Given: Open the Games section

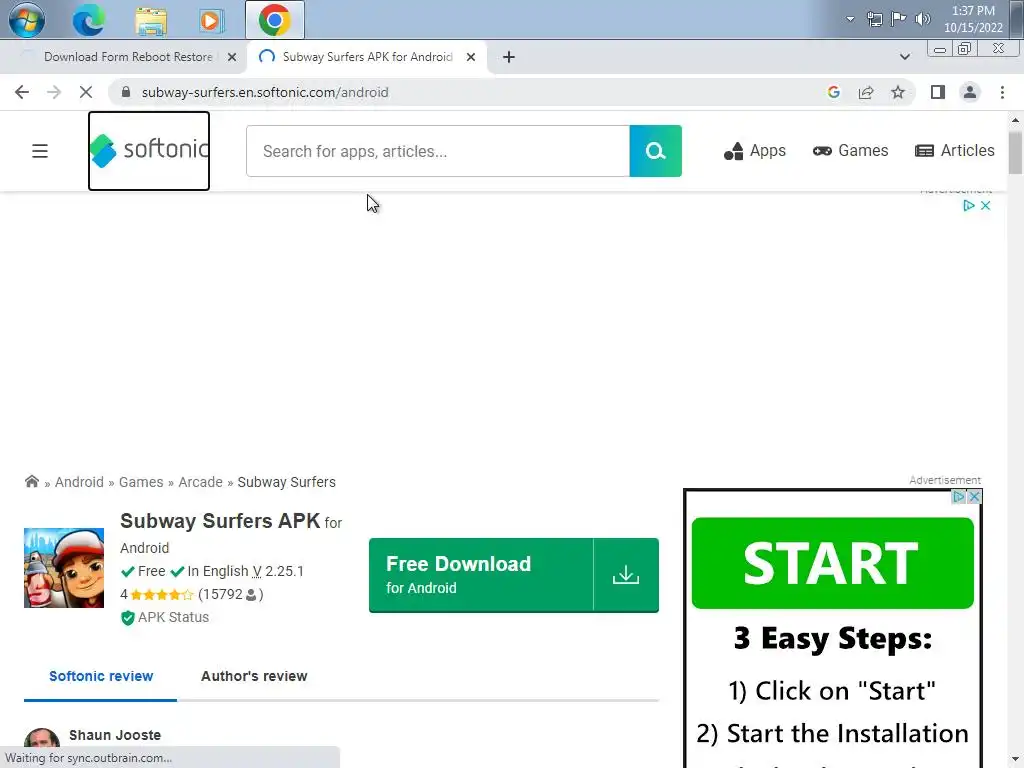Looking at the screenshot, I should pyautogui.click(x=850, y=151).
